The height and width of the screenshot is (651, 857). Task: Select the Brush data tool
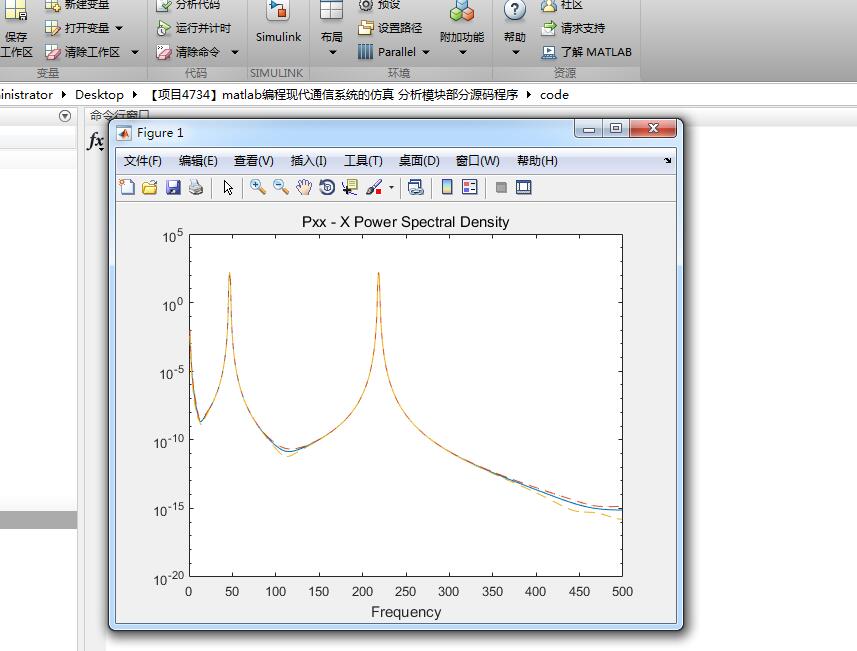374,187
